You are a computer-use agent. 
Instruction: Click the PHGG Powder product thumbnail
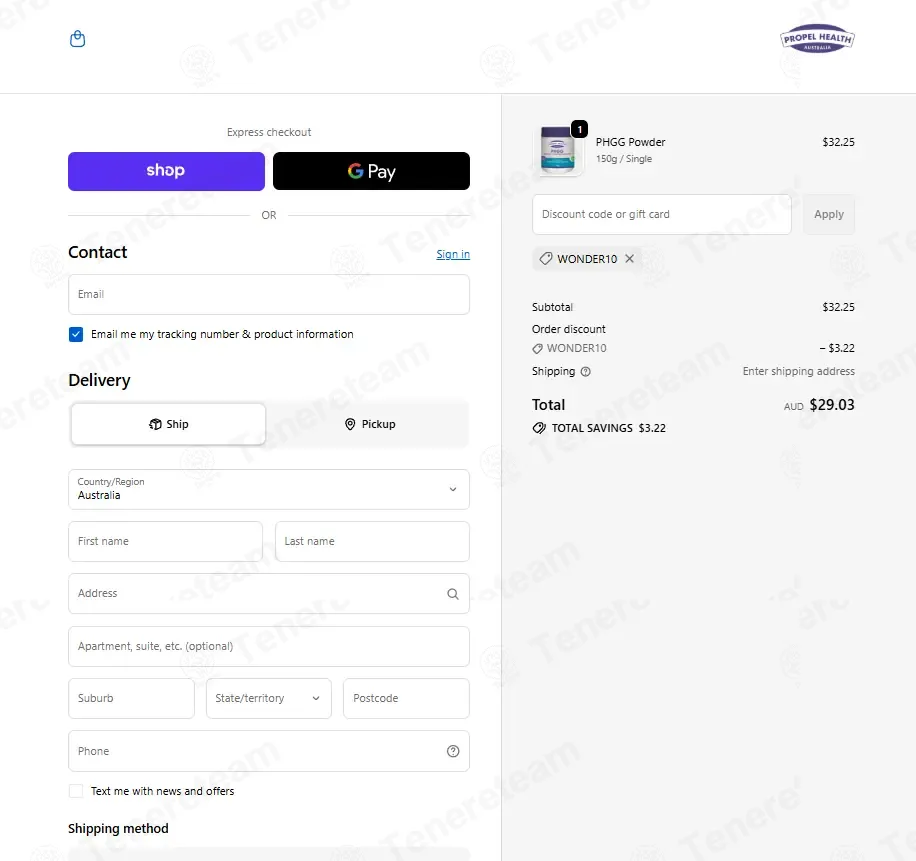coord(558,151)
